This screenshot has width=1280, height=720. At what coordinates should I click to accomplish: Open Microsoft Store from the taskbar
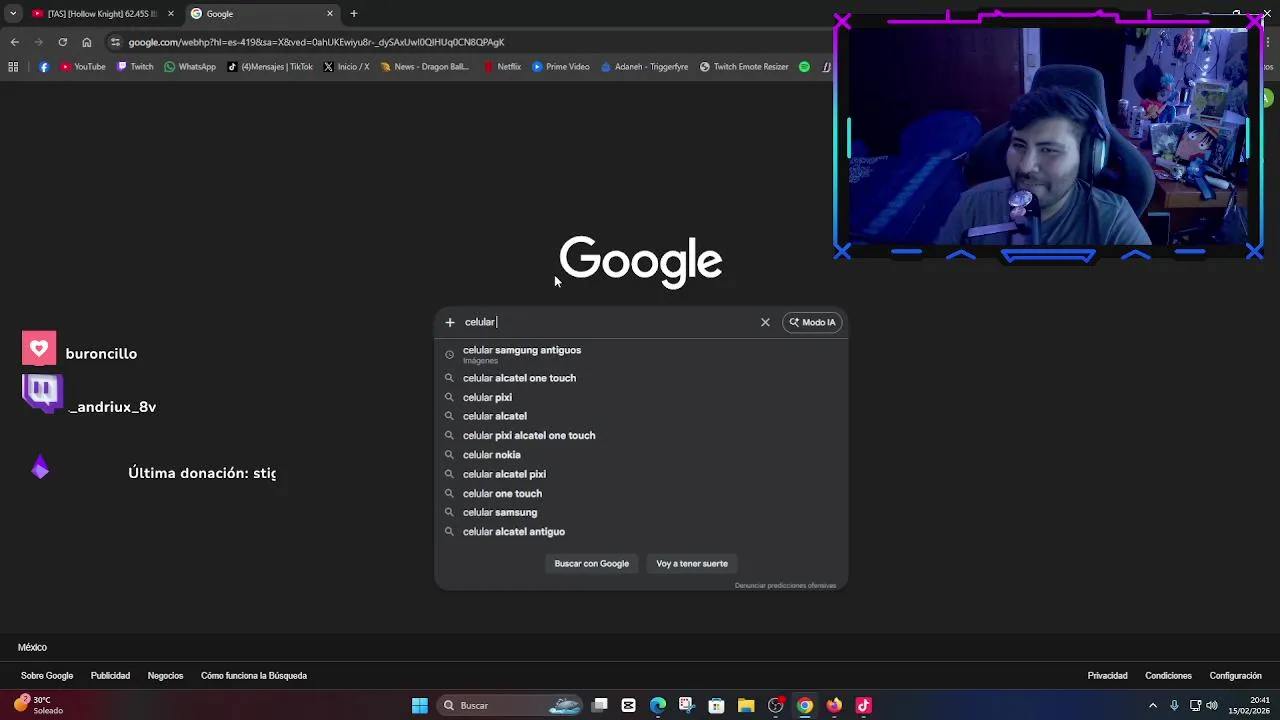716,706
